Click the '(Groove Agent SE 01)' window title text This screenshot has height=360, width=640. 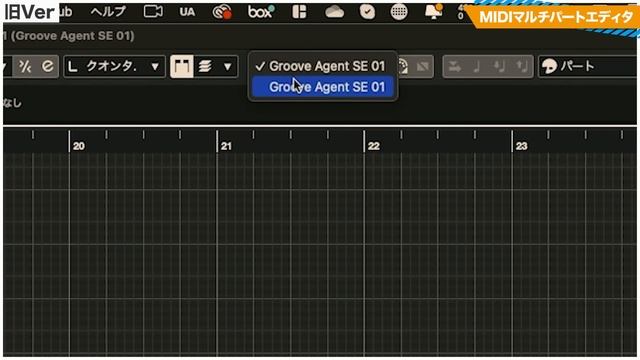click(x=72, y=36)
